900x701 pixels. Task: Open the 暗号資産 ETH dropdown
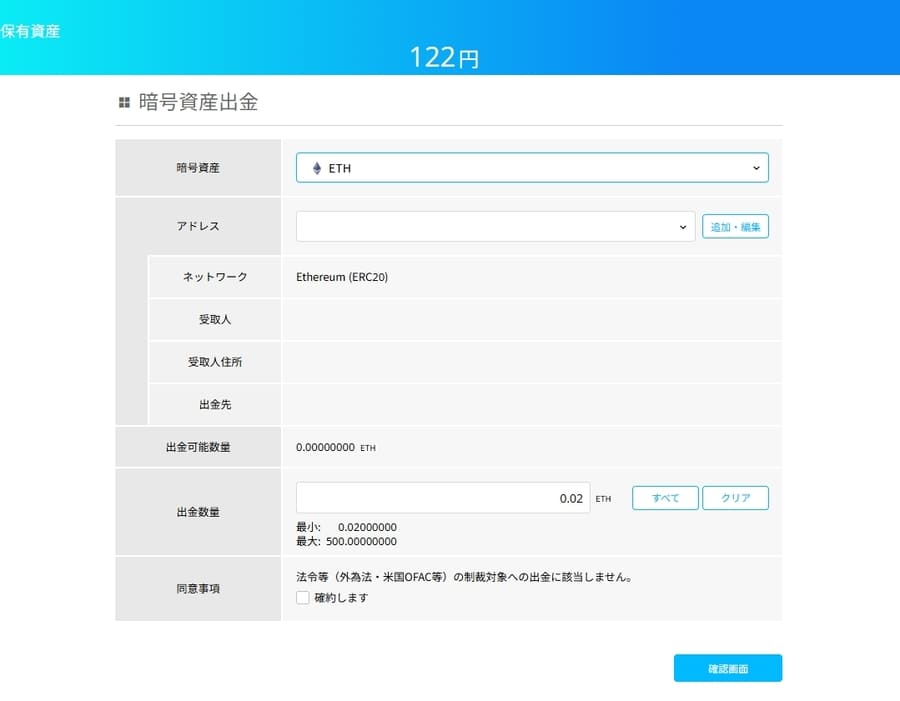532,168
